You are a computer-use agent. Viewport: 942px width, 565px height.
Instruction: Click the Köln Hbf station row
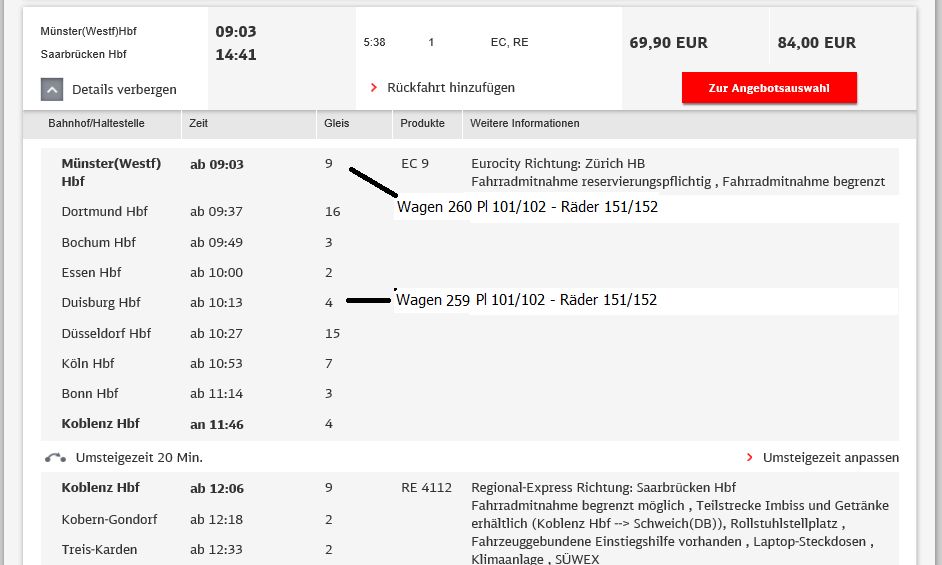88,364
